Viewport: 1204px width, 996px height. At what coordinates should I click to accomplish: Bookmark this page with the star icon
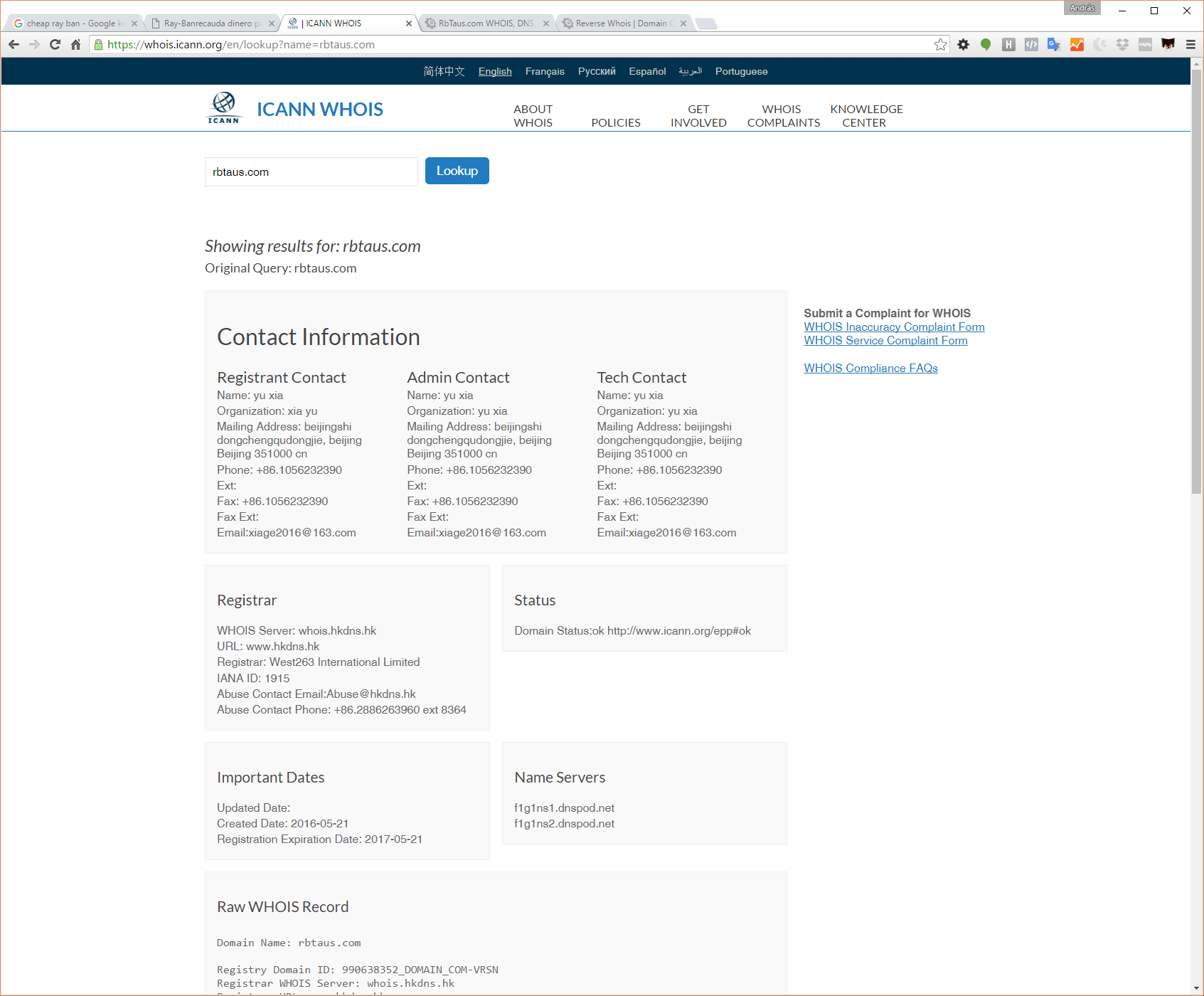tap(941, 45)
